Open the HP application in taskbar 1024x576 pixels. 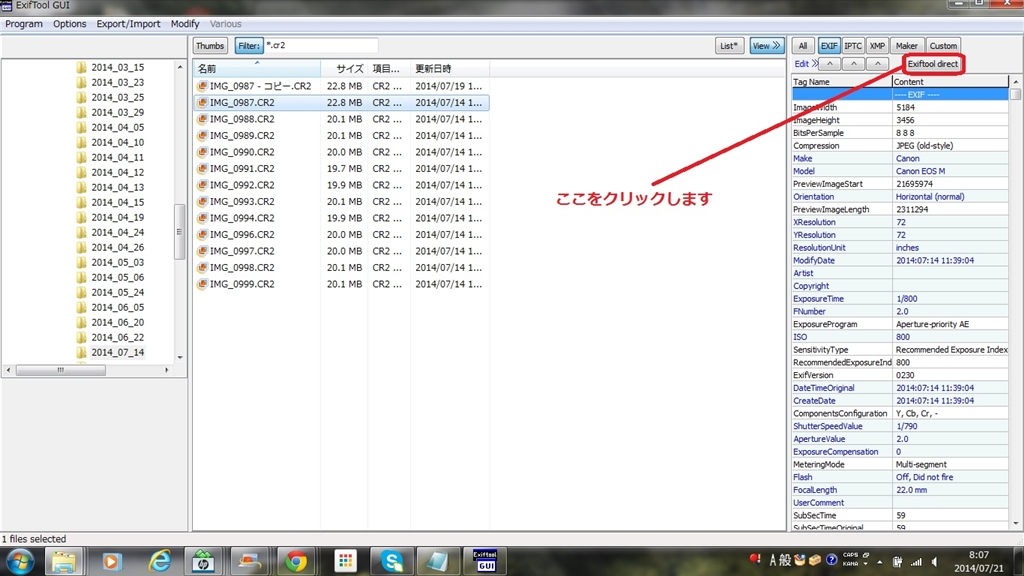pyautogui.click(x=203, y=562)
